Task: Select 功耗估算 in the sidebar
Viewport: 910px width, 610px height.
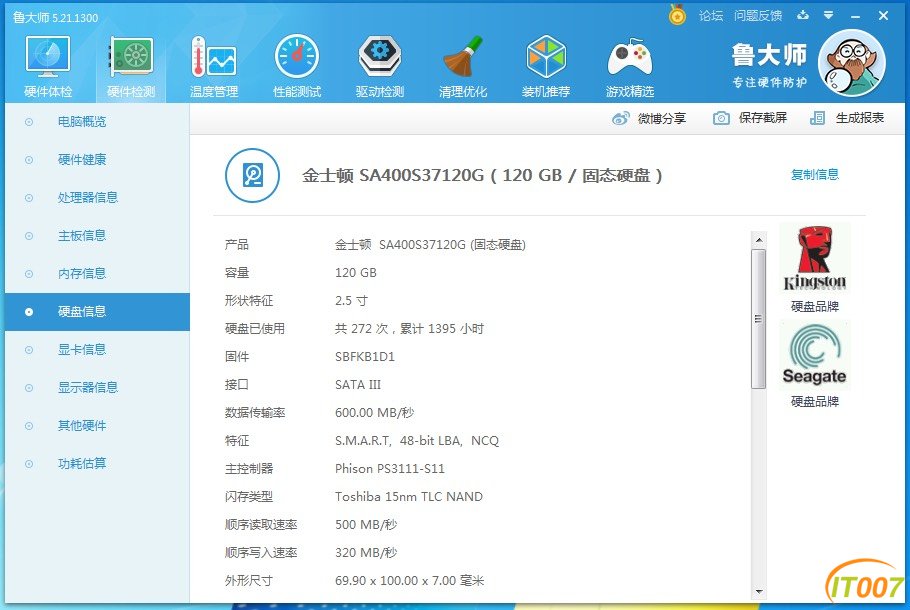Action: [x=82, y=464]
